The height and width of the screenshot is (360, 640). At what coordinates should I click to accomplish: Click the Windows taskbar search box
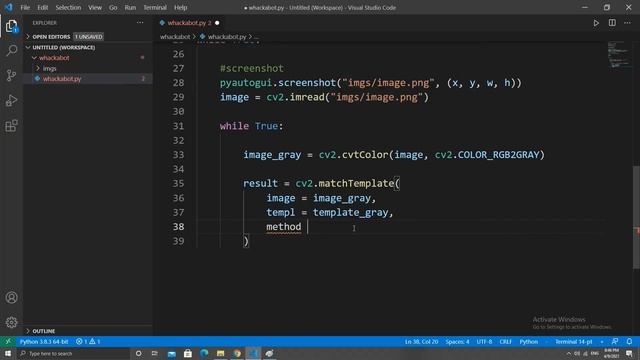coord(73,353)
